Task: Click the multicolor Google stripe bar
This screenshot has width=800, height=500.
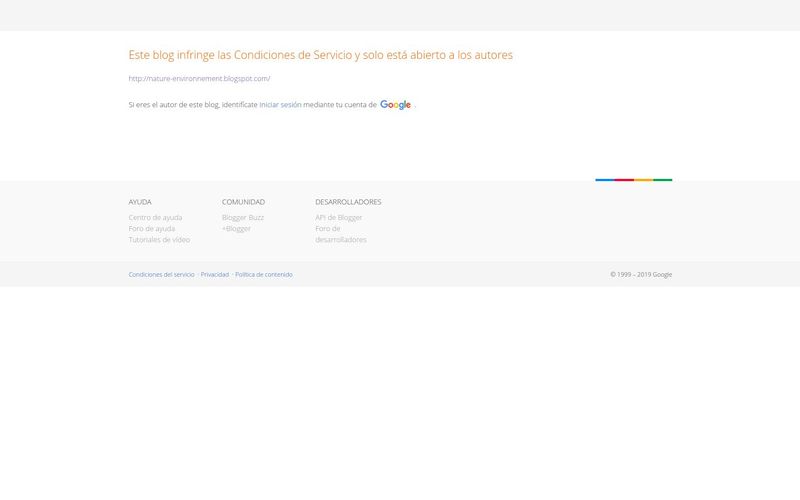Action: 634,180
